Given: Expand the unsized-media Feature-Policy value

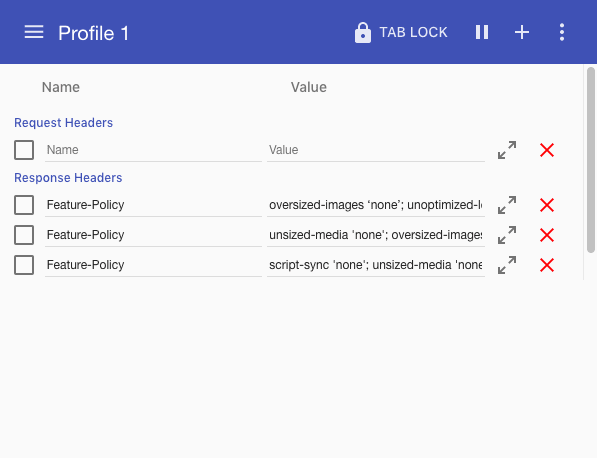Looking at the screenshot, I should click(x=507, y=235).
